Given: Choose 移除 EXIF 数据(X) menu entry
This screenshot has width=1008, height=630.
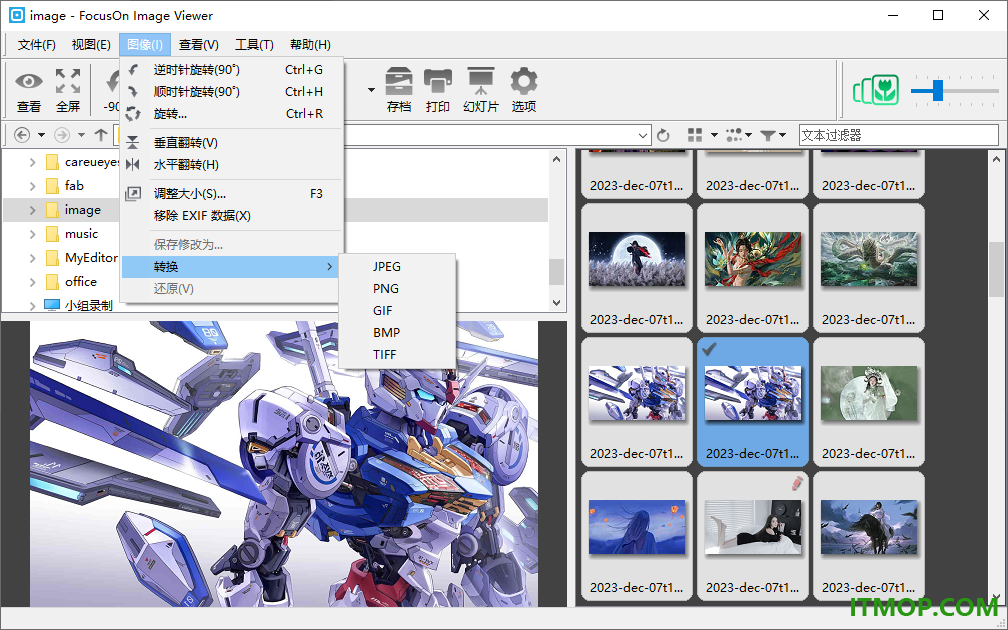Looking at the screenshot, I should coord(231,215).
